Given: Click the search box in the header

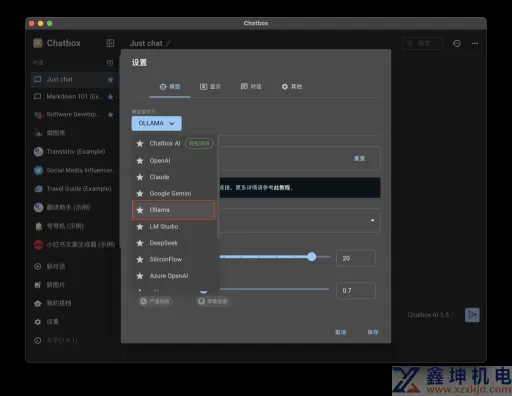Looking at the screenshot, I should 423,43.
